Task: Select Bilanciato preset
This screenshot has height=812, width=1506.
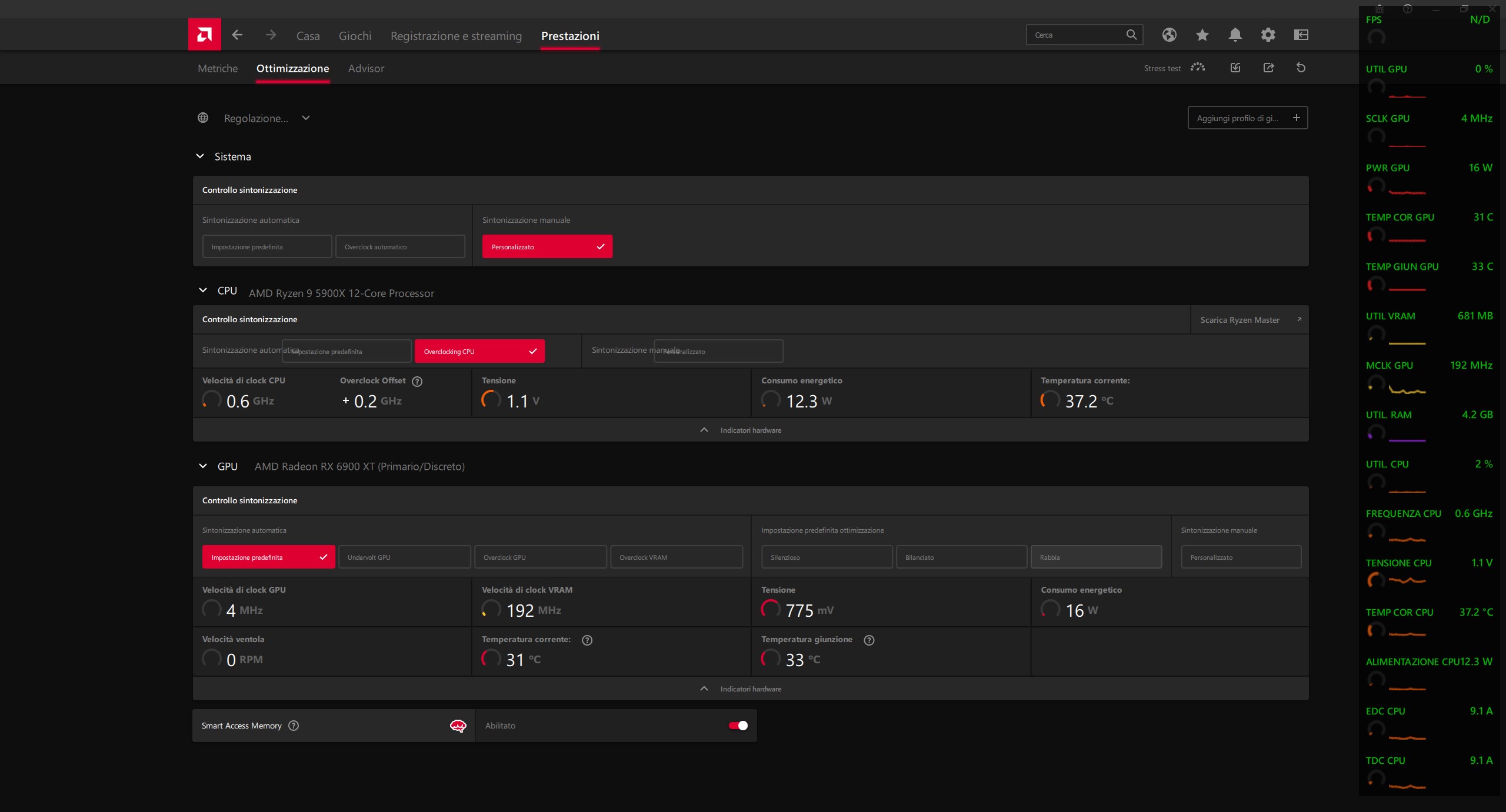Action: click(x=962, y=557)
